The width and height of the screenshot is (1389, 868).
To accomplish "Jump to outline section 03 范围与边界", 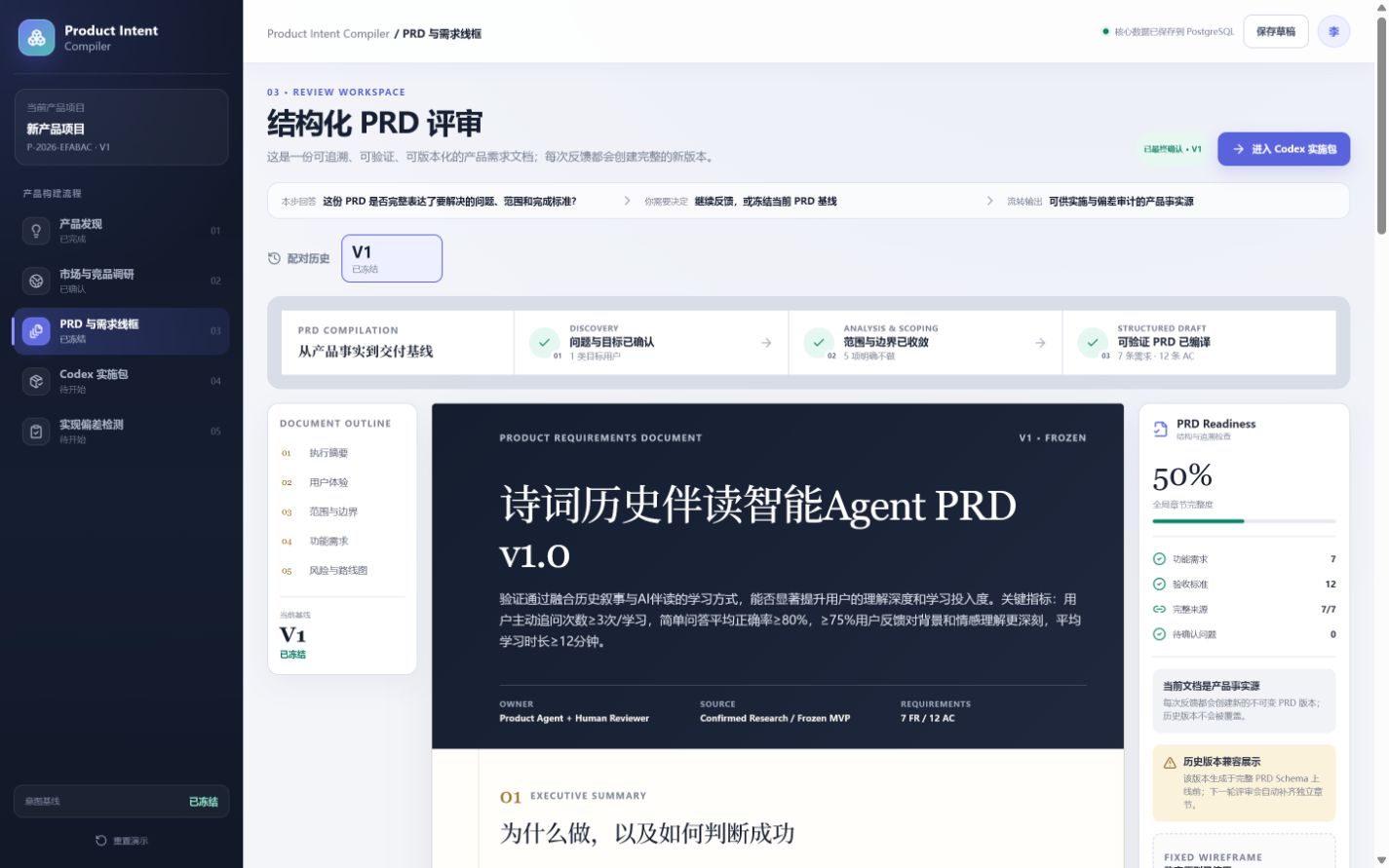I will (x=342, y=511).
